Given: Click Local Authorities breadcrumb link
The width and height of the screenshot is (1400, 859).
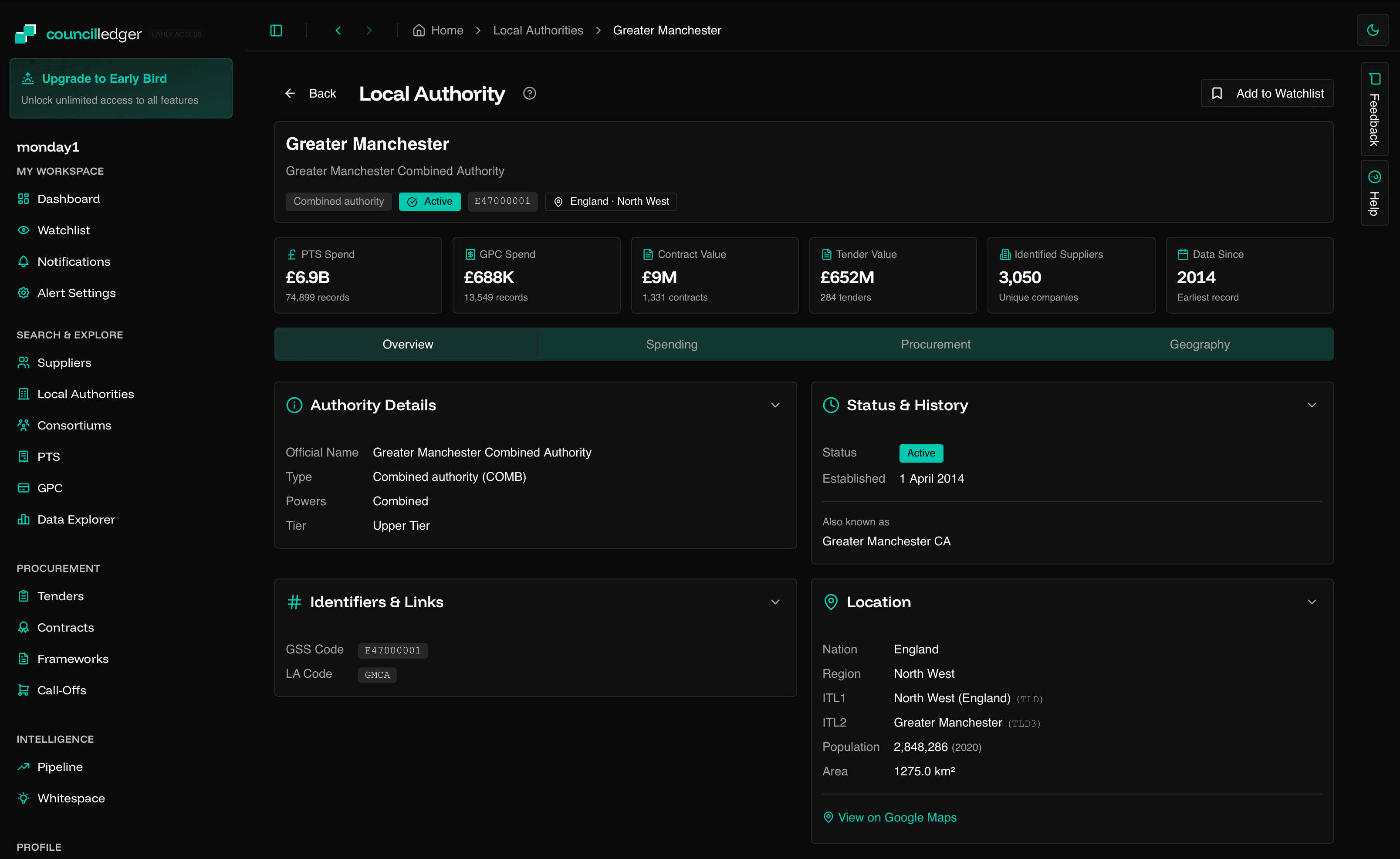Looking at the screenshot, I should [538, 30].
